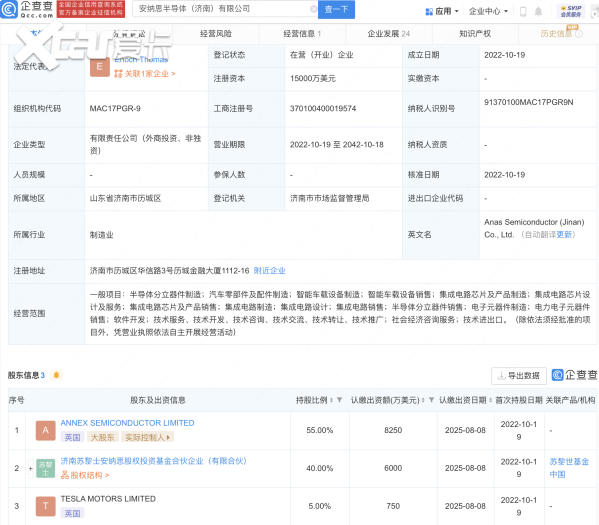
Task: Click the 制造业 industry value
Action: 102,235
